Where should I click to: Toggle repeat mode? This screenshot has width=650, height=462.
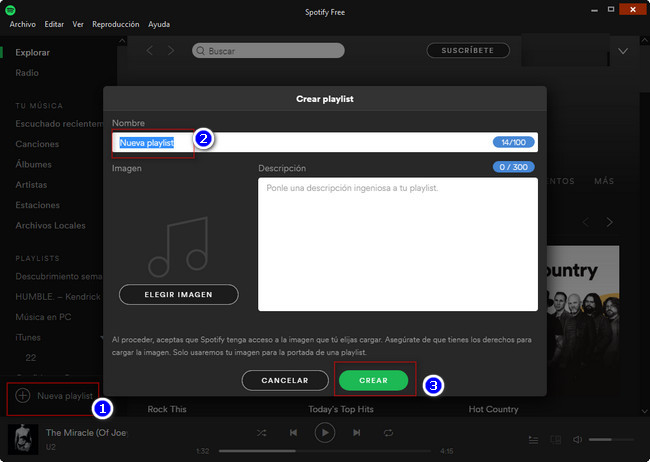coord(388,433)
